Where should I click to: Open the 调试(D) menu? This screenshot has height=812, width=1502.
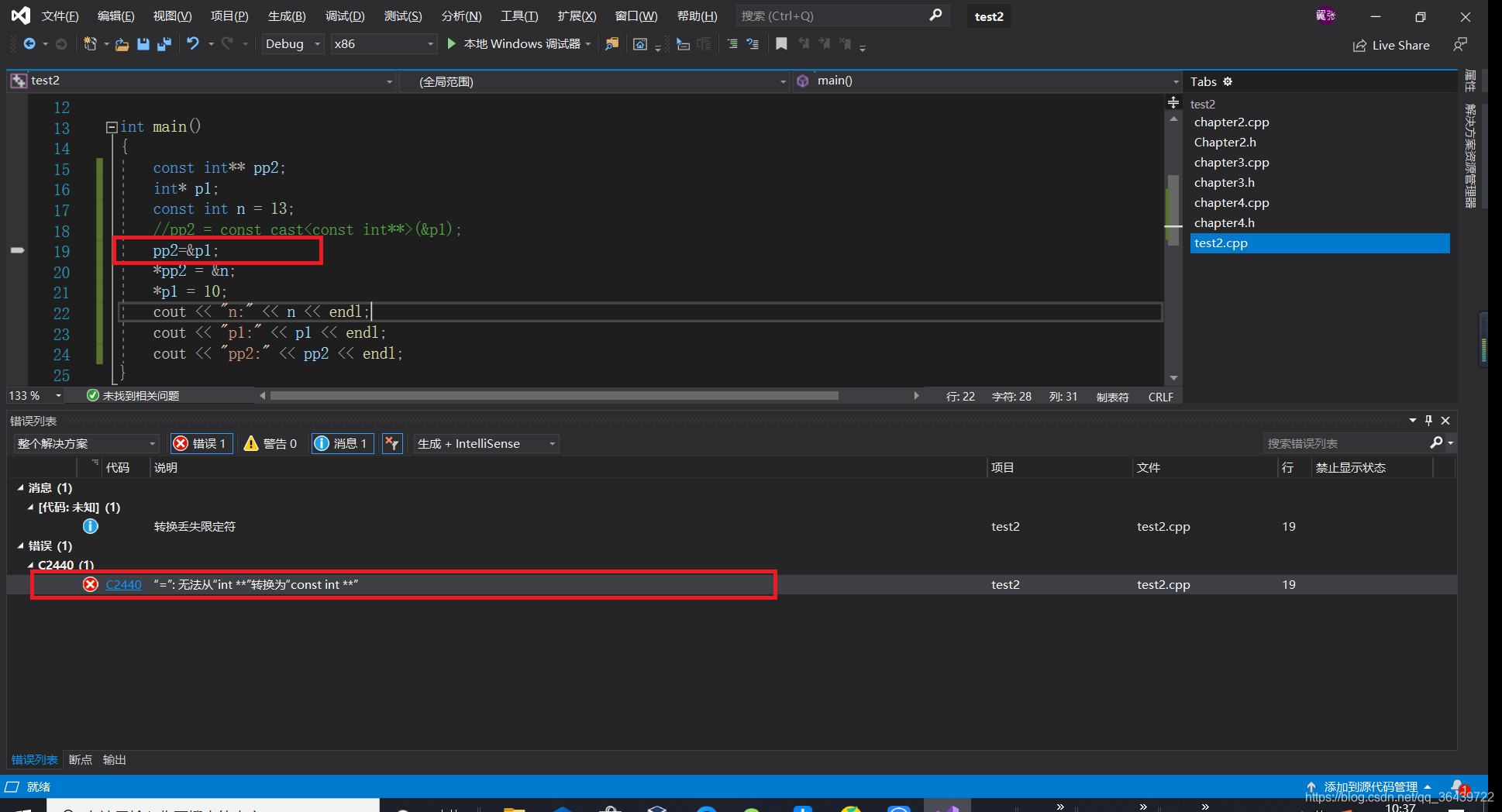(x=345, y=15)
